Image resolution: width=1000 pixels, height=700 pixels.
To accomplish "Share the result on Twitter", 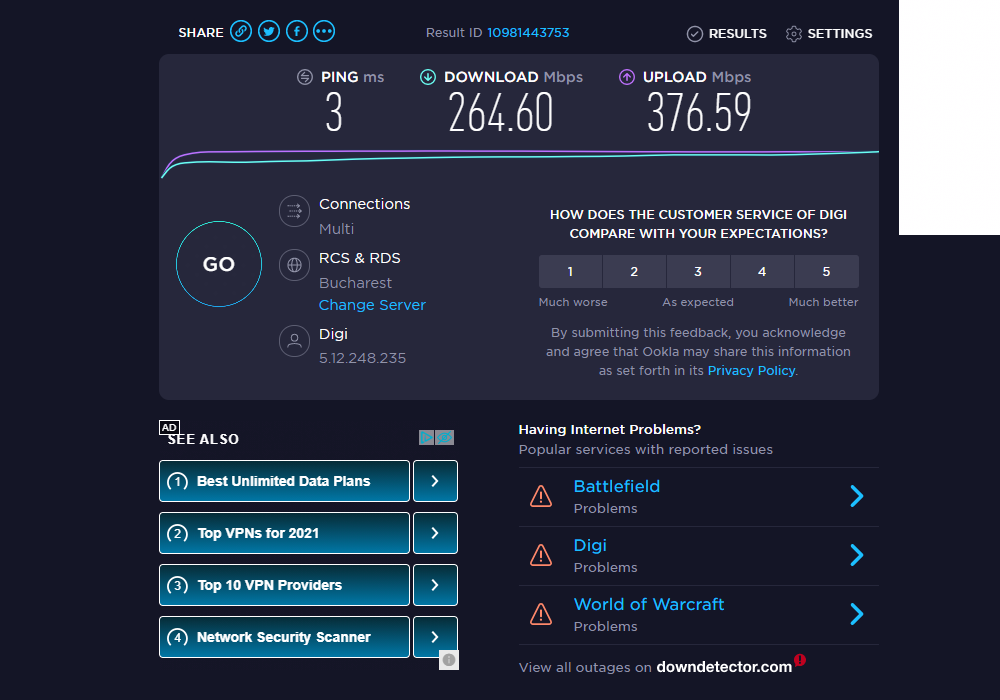I will pos(268,31).
